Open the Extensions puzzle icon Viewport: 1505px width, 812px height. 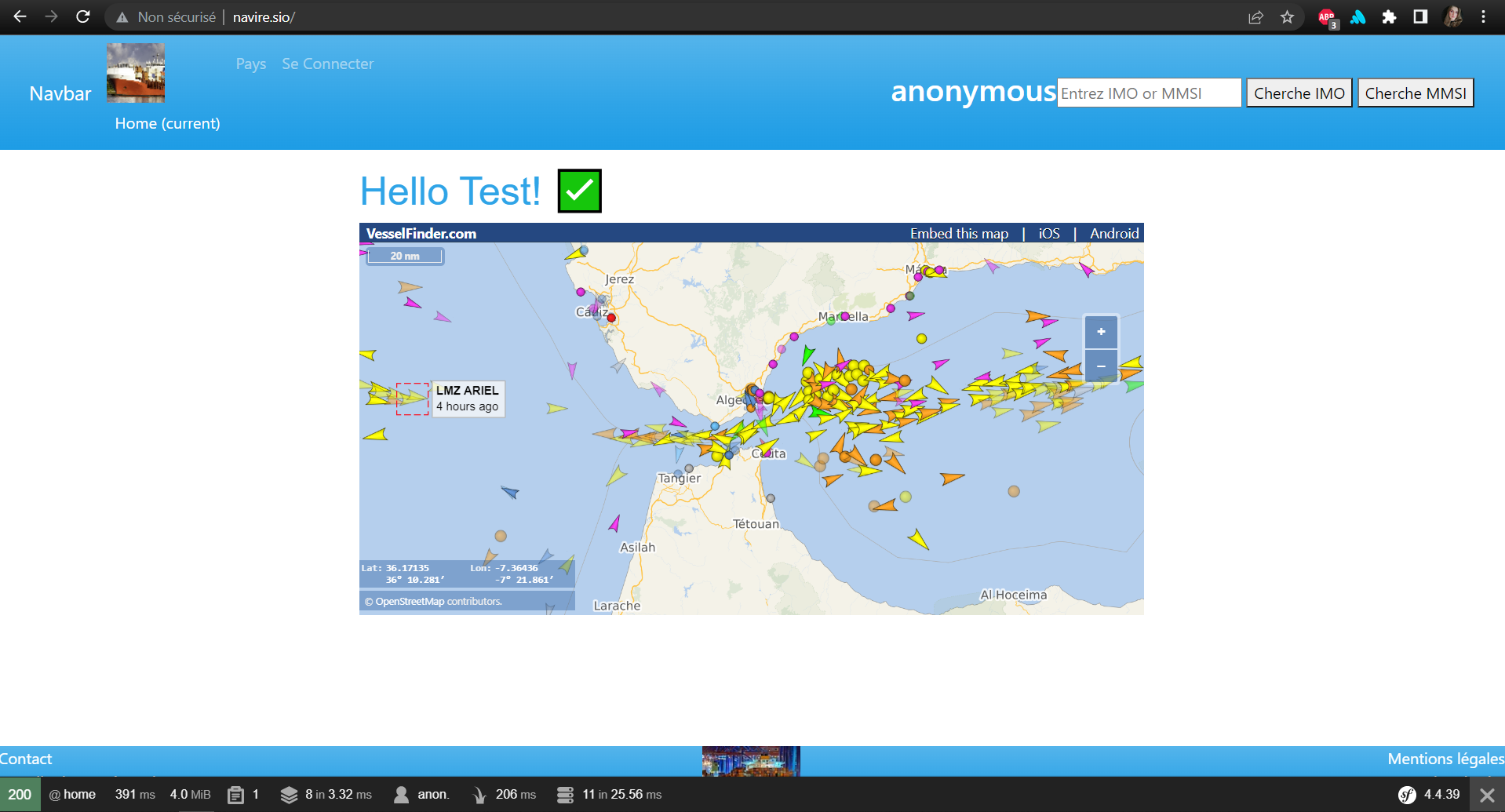point(1389,17)
